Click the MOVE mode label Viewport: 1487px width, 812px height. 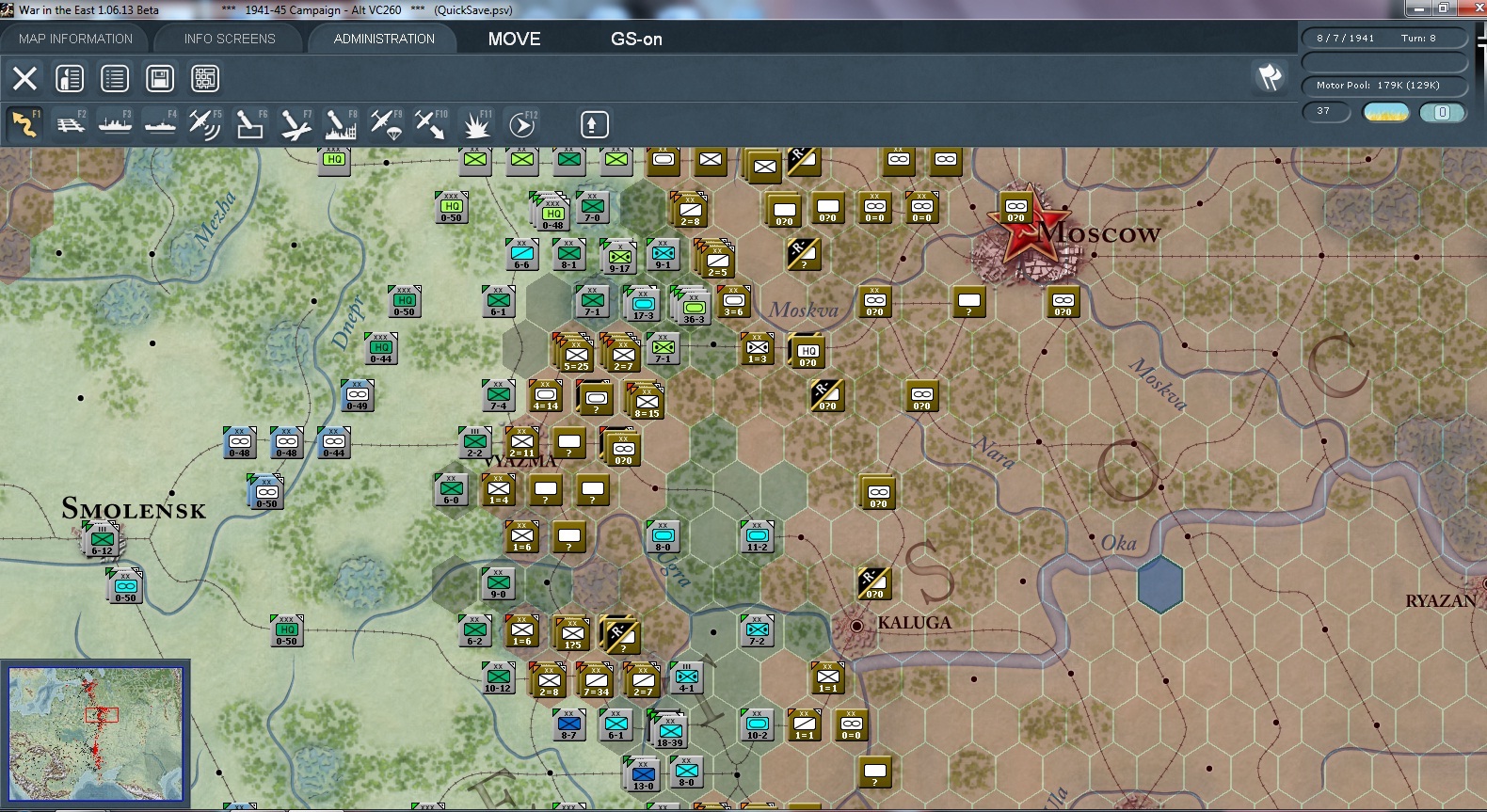pos(514,39)
